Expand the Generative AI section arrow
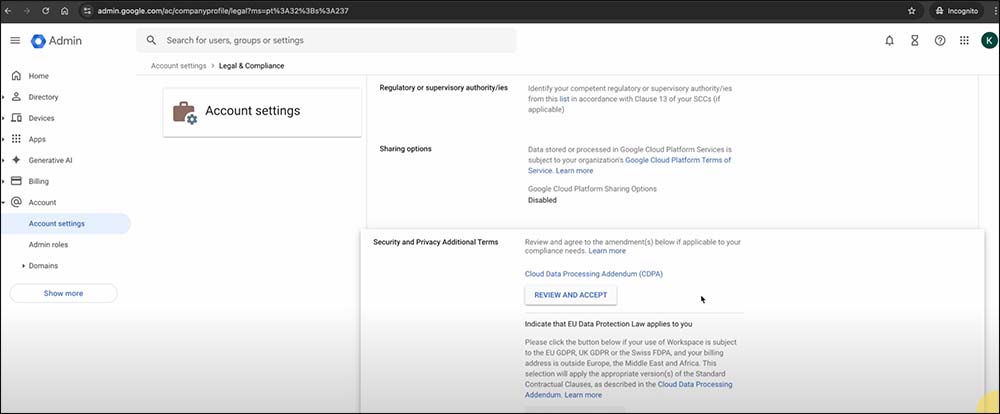This screenshot has width=1000, height=414. tap(4, 160)
